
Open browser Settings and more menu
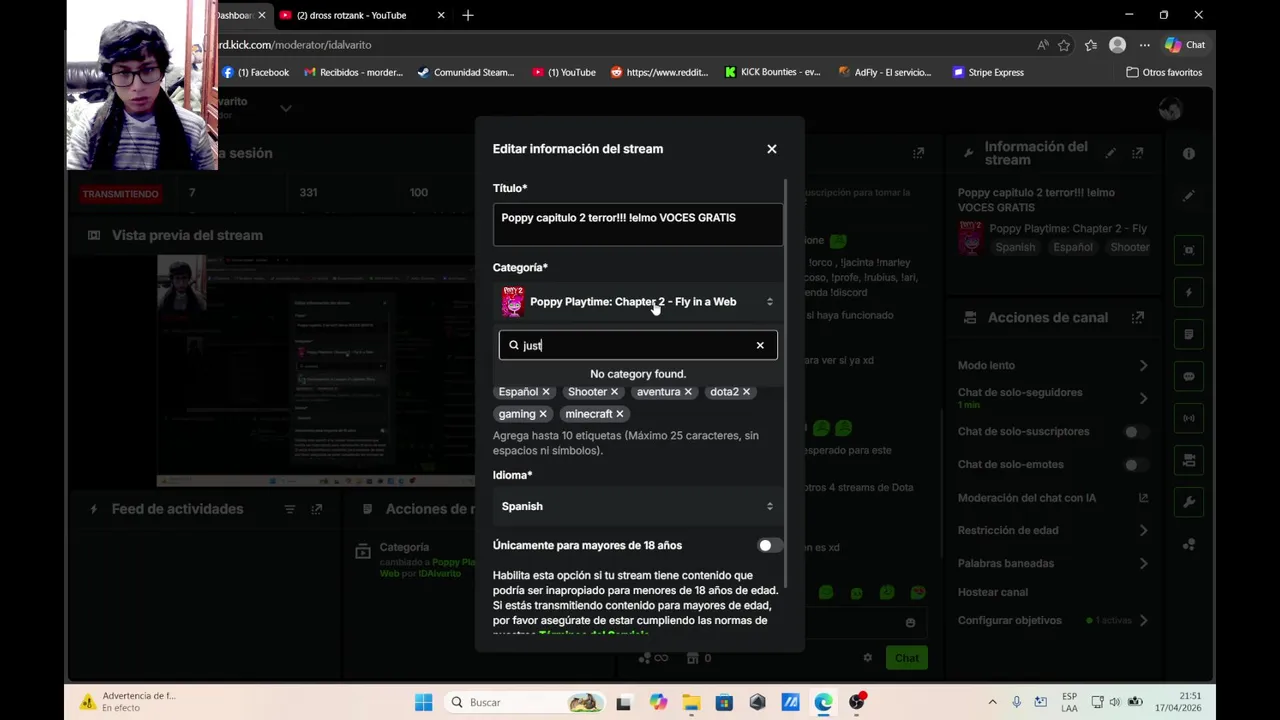pyautogui.click(x=1144, y=45)
